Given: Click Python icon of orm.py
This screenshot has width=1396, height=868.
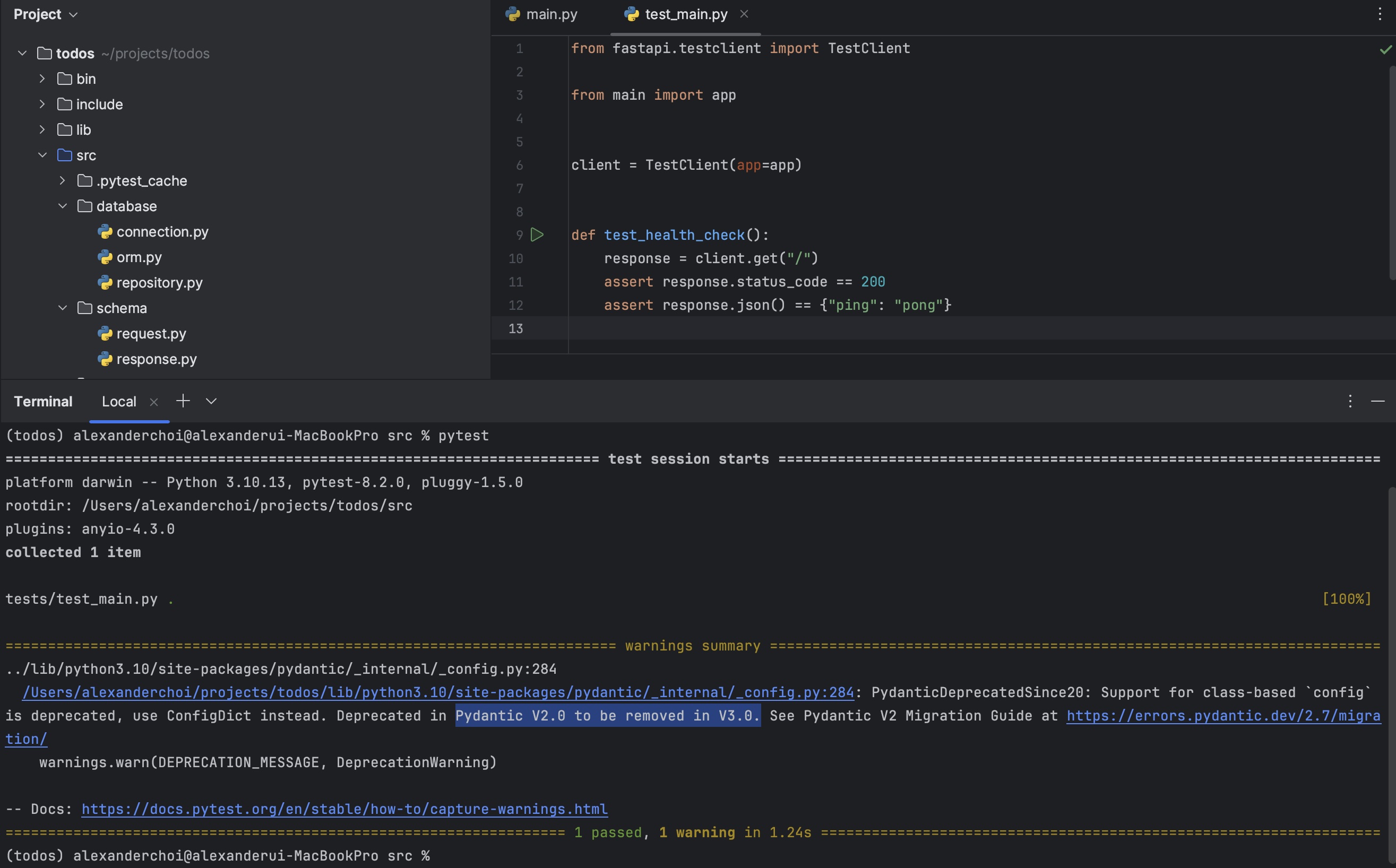Looking at the screenshot, I should pyautogui.click(x=105, y=257).
